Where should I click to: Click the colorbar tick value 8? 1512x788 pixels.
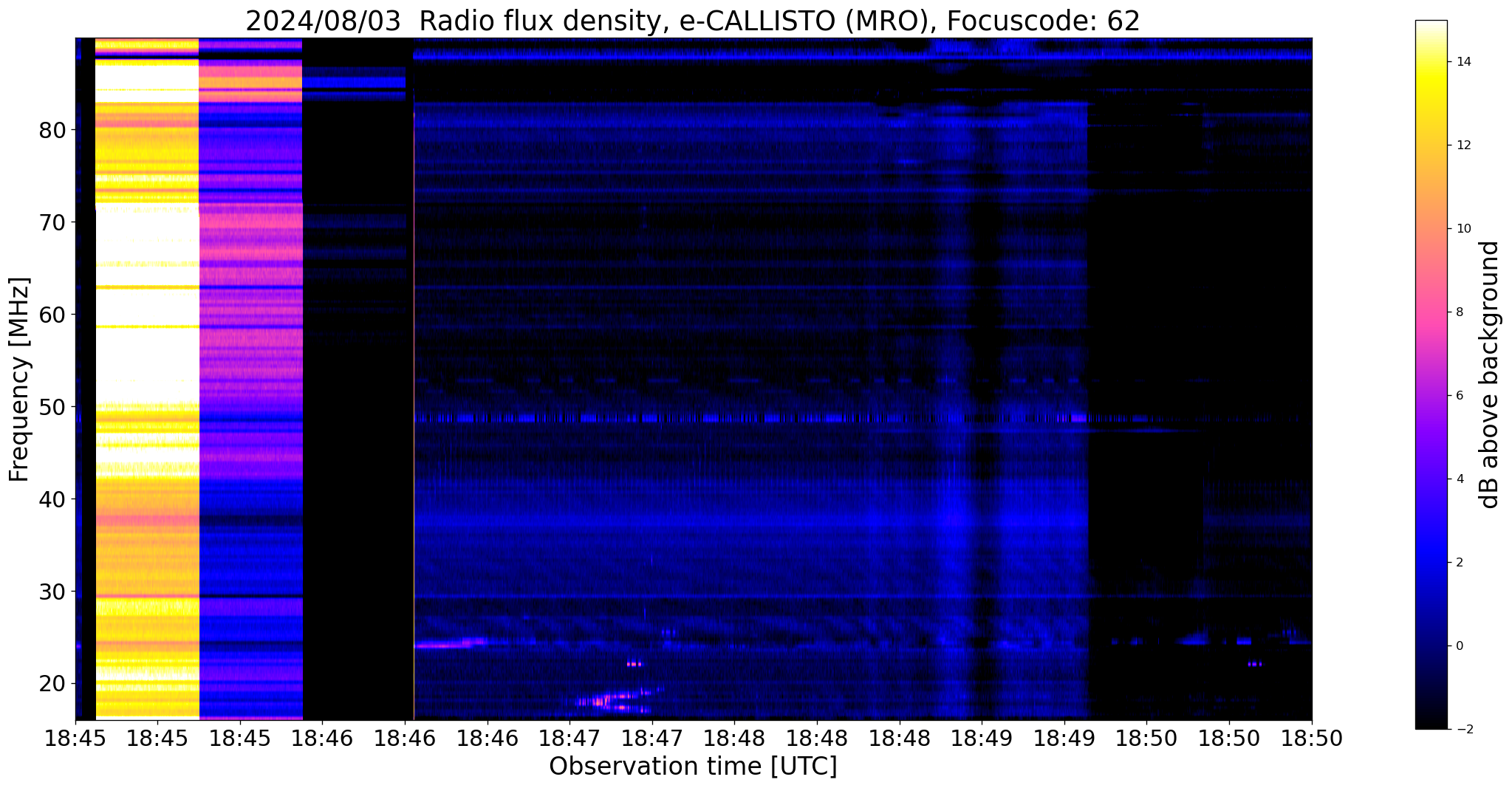1459,312
